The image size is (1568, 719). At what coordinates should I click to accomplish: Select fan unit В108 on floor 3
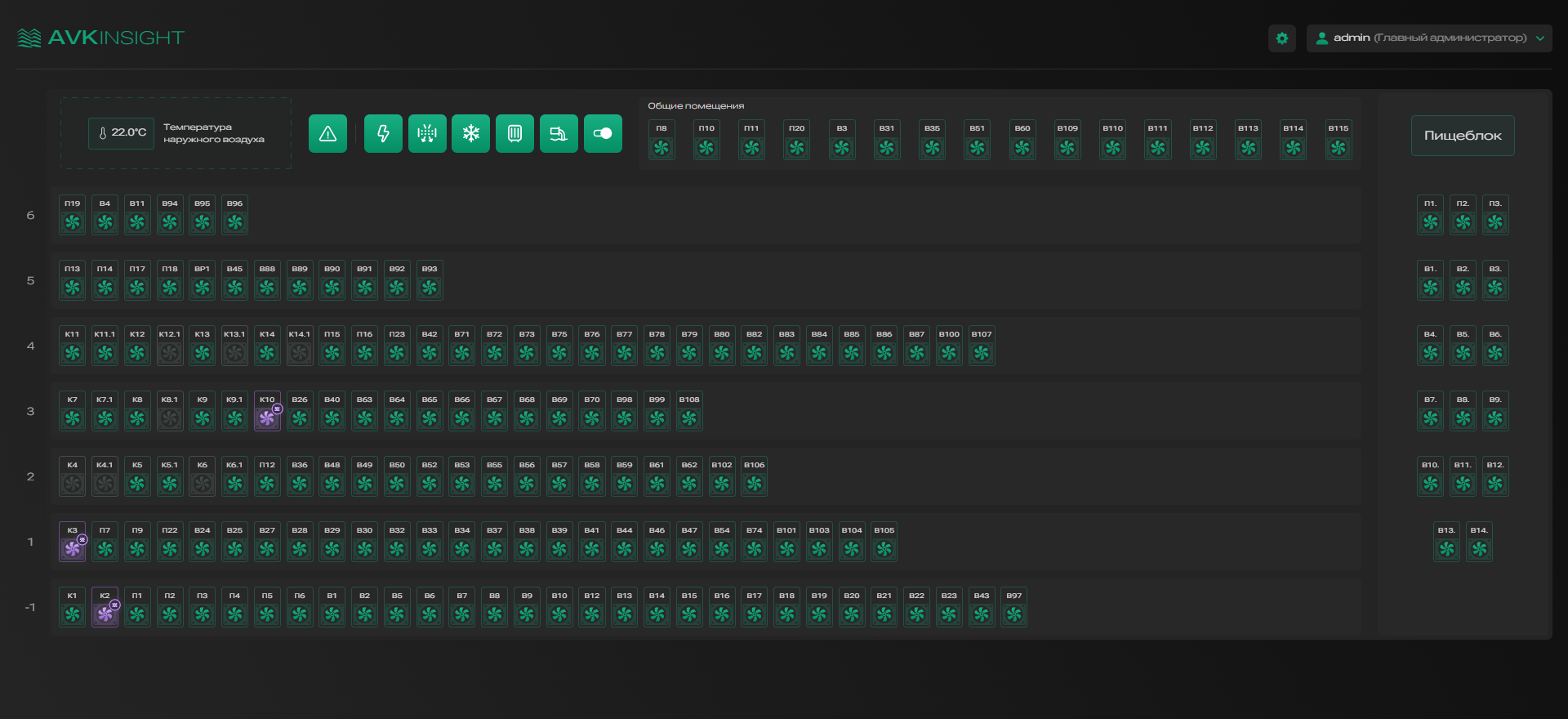(689, 411)
